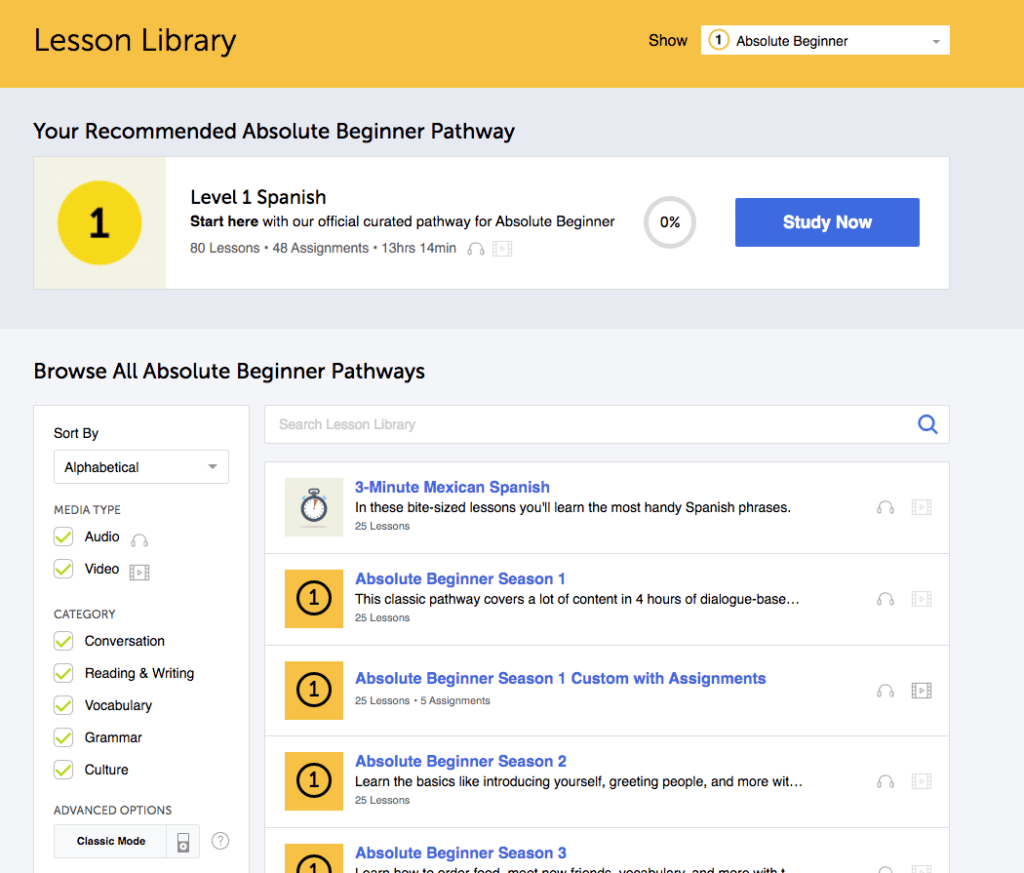Click the video icon for Season 1 Custom with Assignments

point(921,690)
